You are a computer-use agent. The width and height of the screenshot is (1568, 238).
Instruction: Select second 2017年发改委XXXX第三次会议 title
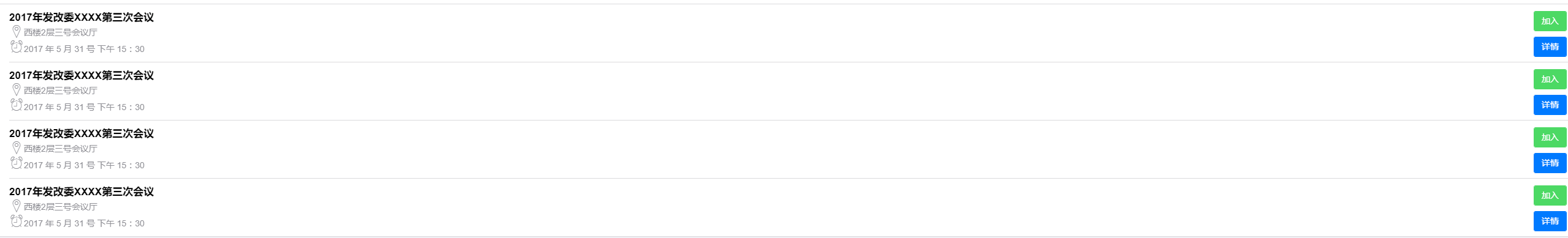[81, 75]
